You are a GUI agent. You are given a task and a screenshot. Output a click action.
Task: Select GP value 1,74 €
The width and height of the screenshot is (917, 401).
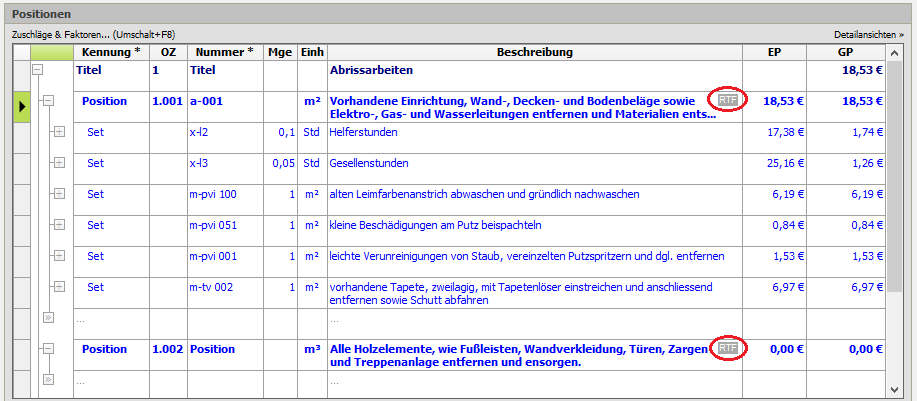(x=846, y=138)
